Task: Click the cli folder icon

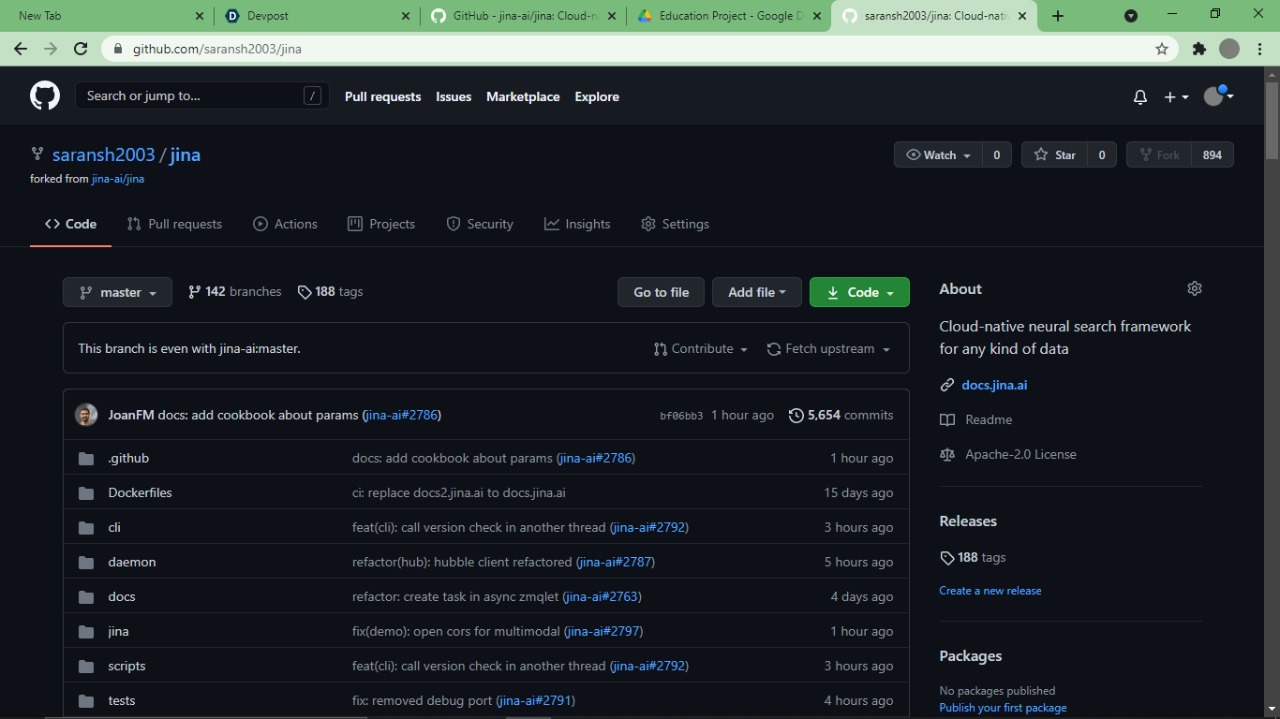Action: (x=86, y=527)
